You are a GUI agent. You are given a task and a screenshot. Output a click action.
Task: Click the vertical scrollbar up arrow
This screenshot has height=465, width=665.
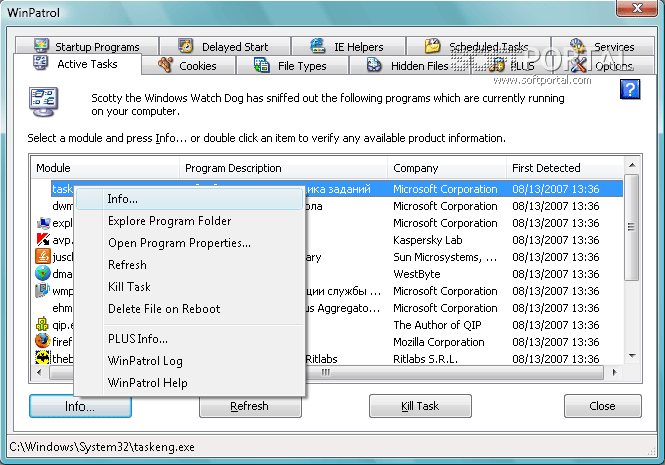tap(632, 165)
